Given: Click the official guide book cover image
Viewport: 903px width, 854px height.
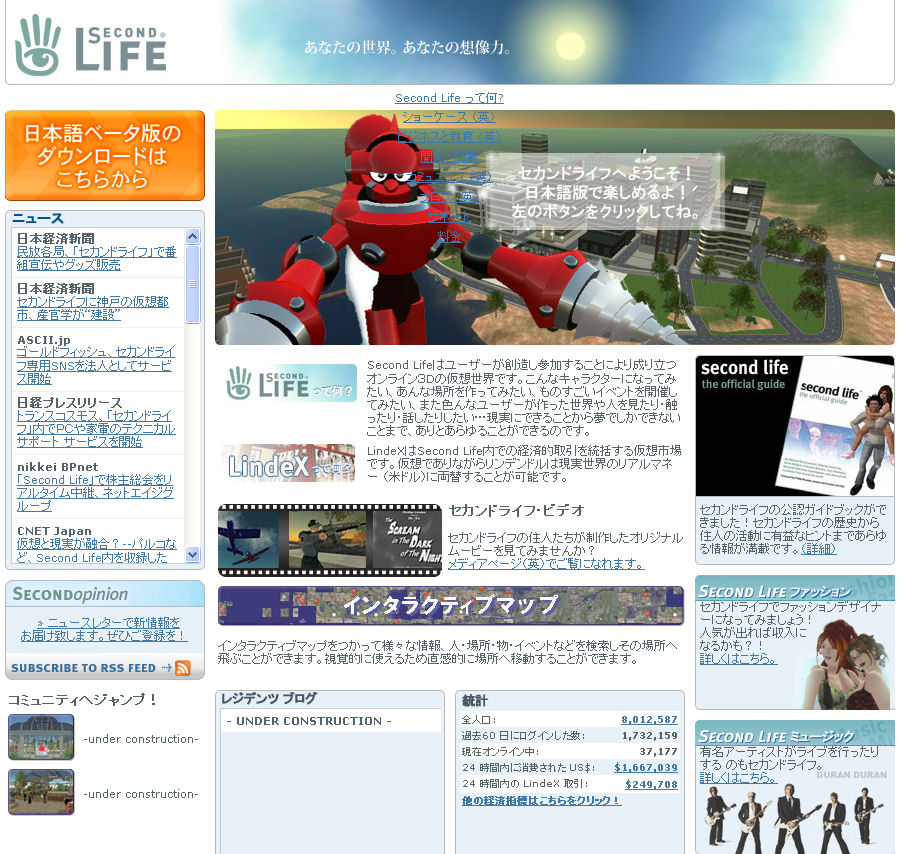Looking at the screenshot, I should pos(794,425).
